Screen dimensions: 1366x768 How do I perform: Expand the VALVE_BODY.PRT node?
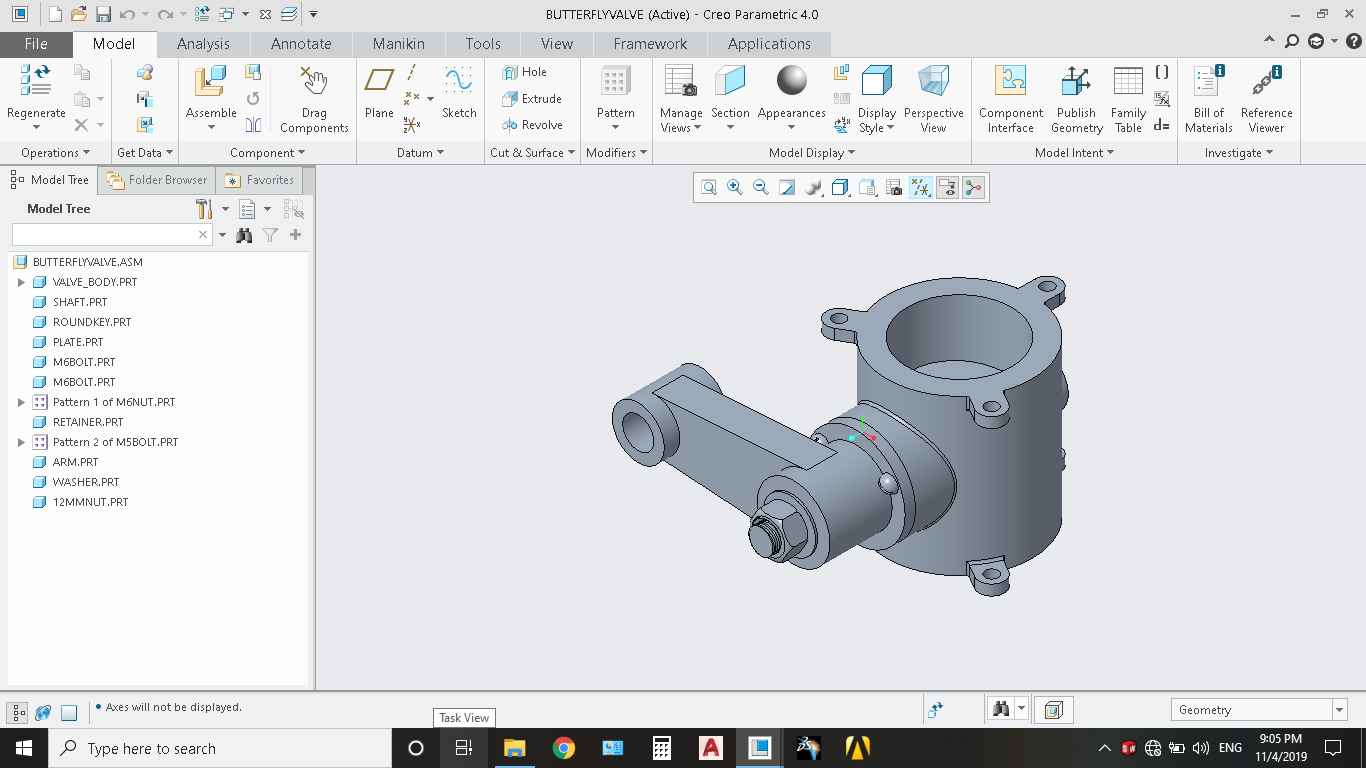[21, 282]
